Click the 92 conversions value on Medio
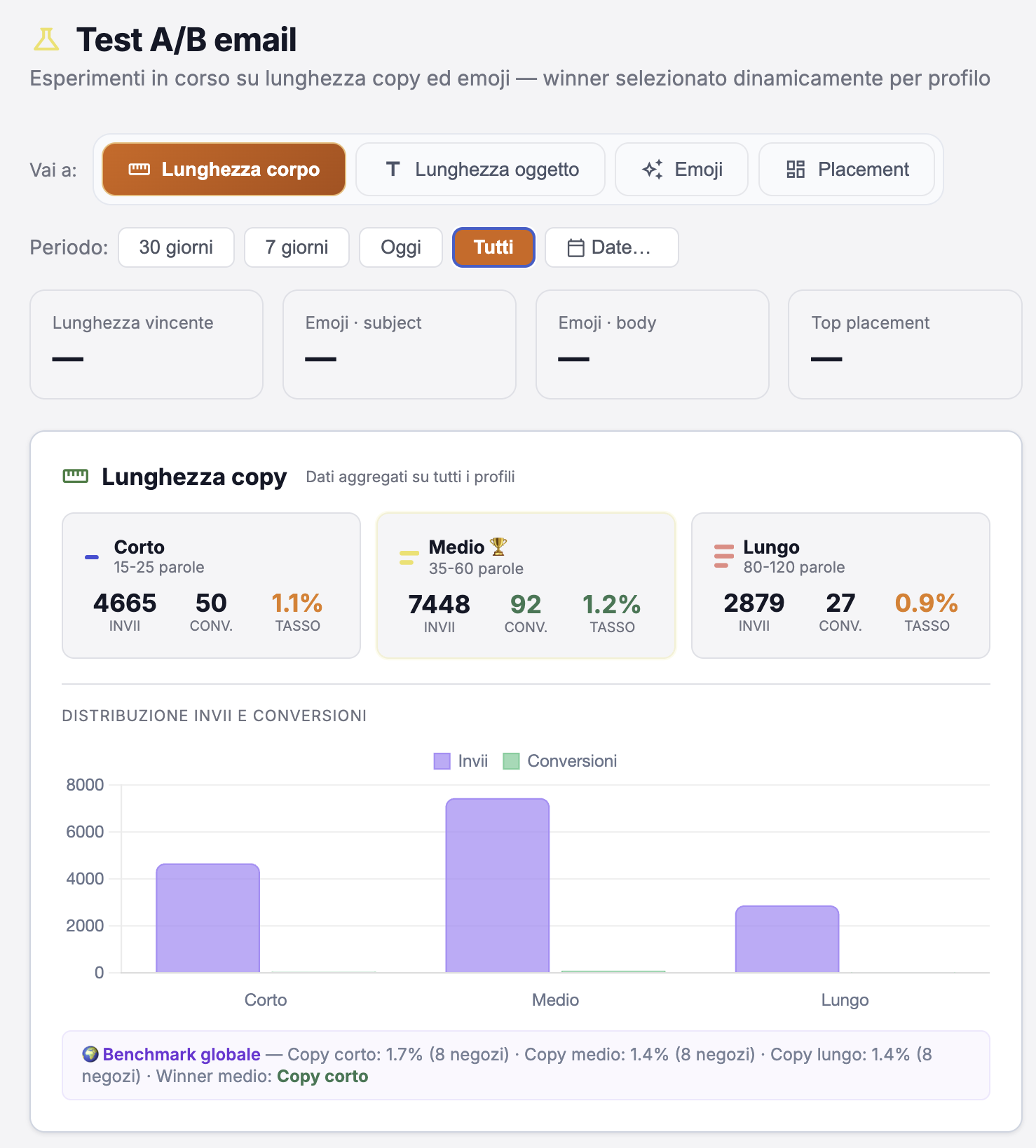The height and width of the screenshot is (1148, 1036). 526,604
